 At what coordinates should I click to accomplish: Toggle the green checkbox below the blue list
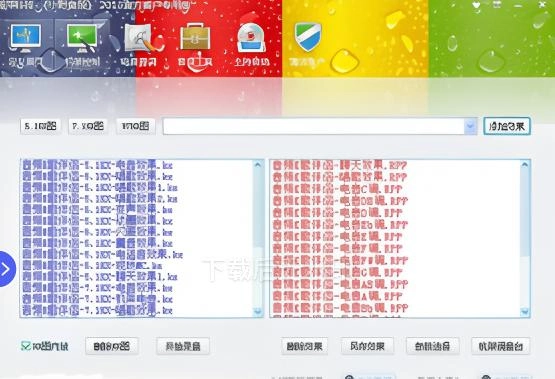pos(25,346)
